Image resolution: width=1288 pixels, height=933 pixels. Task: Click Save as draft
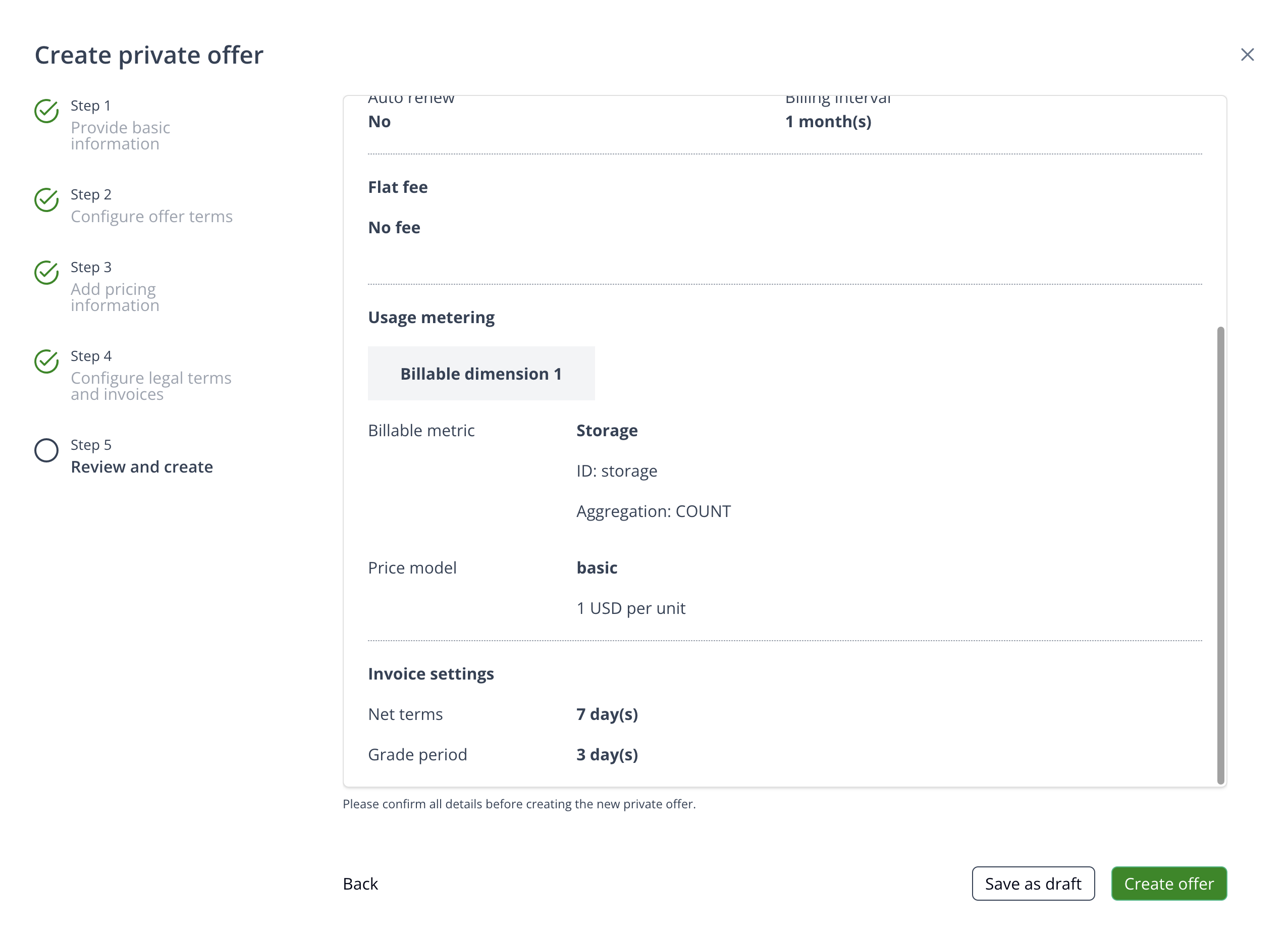pos(1033,884)
